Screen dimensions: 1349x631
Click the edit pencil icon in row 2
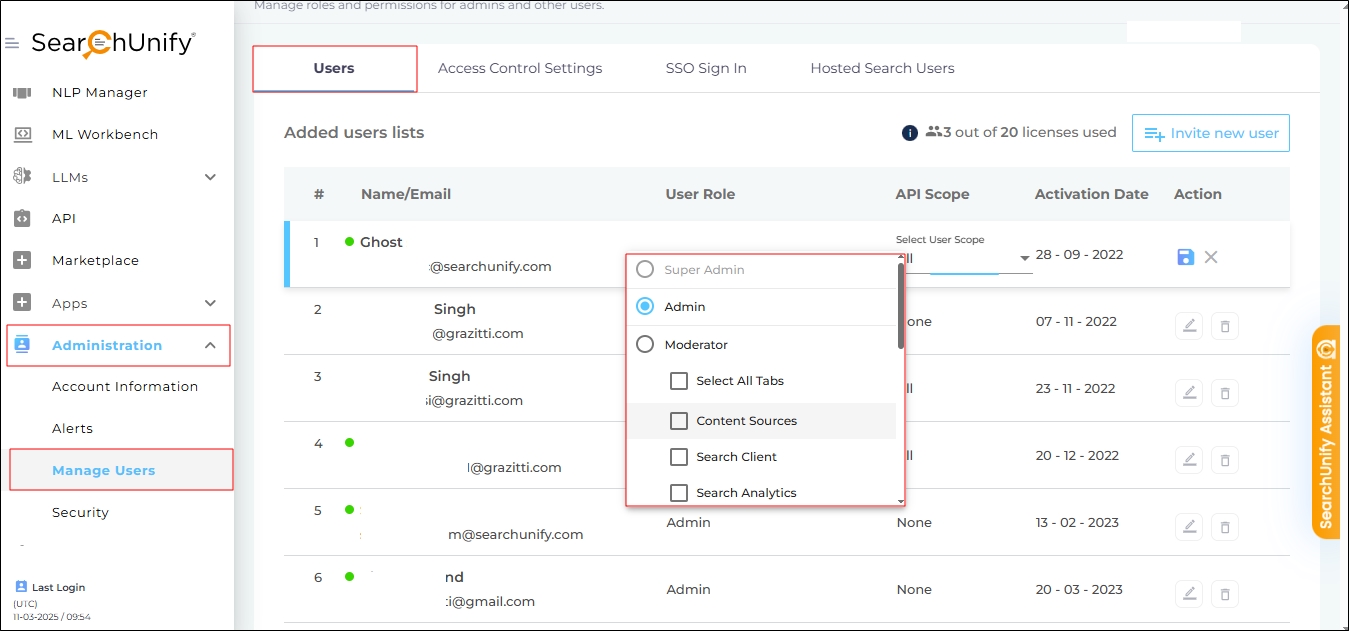(x=1189, y=326)
